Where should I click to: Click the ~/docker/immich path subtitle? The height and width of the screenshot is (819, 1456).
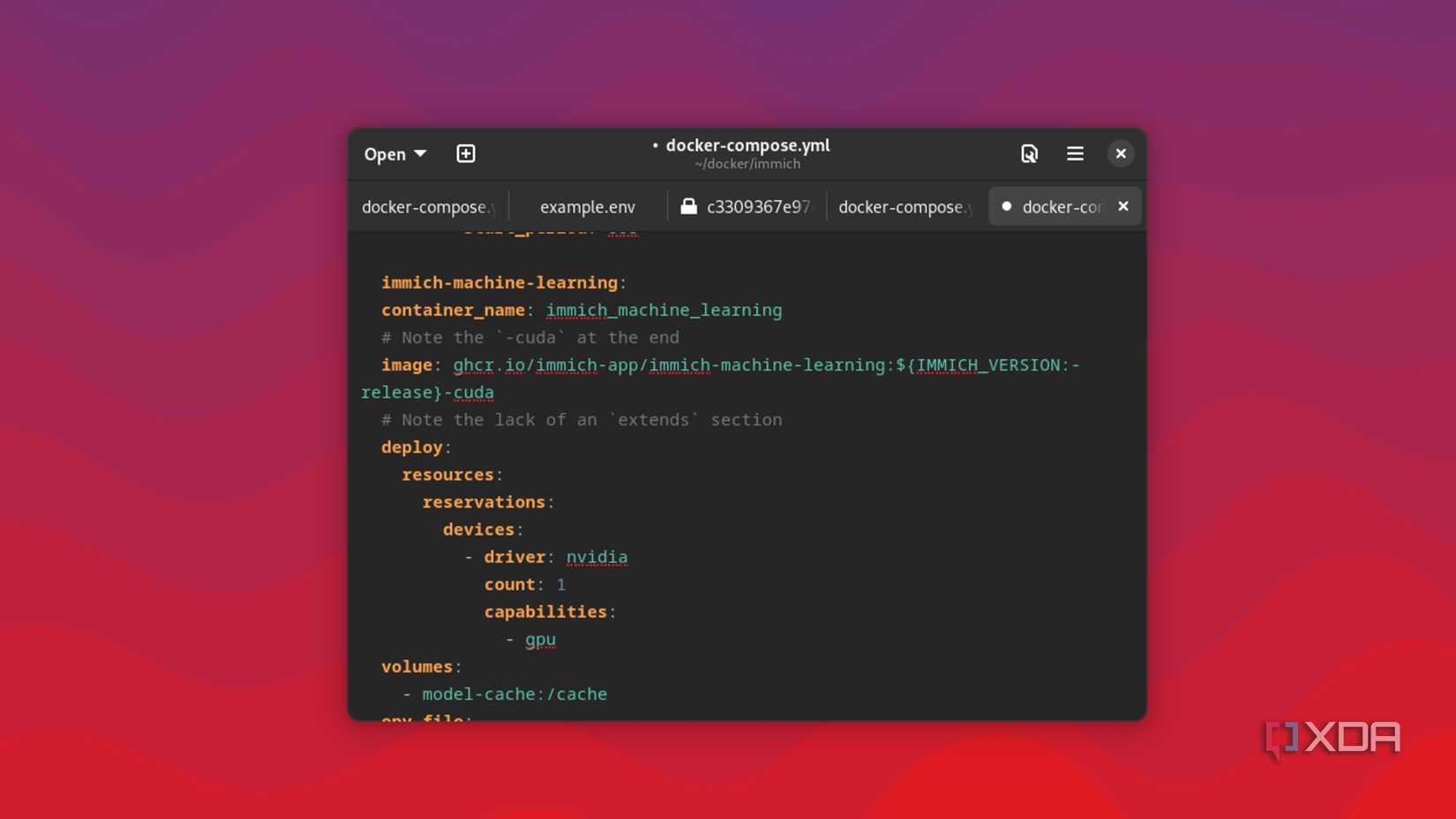[x=747, y=163]
